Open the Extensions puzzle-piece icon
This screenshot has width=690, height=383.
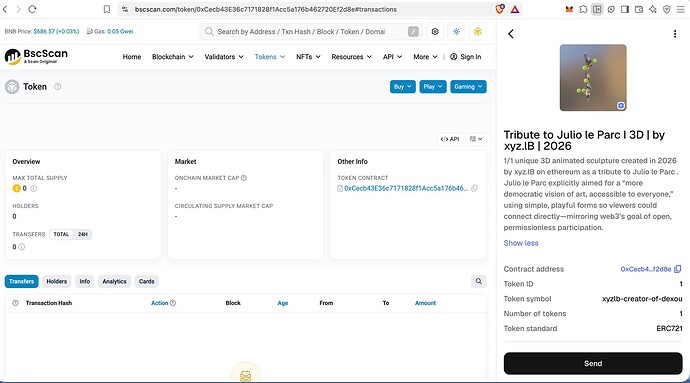(x=583, y=9)
